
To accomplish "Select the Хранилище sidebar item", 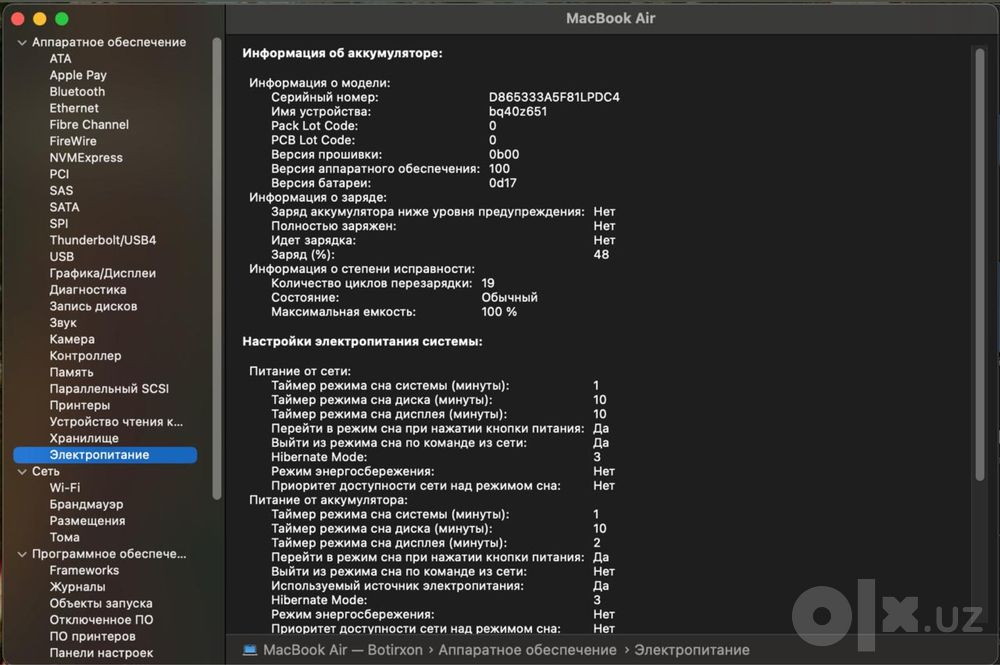I will (x=84, y=439).
